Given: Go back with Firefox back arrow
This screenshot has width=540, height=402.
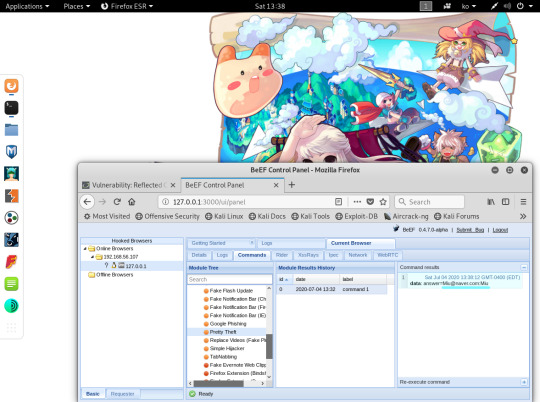Looking at the screenshot, I should pyautogui.click(x=87, y=202).
